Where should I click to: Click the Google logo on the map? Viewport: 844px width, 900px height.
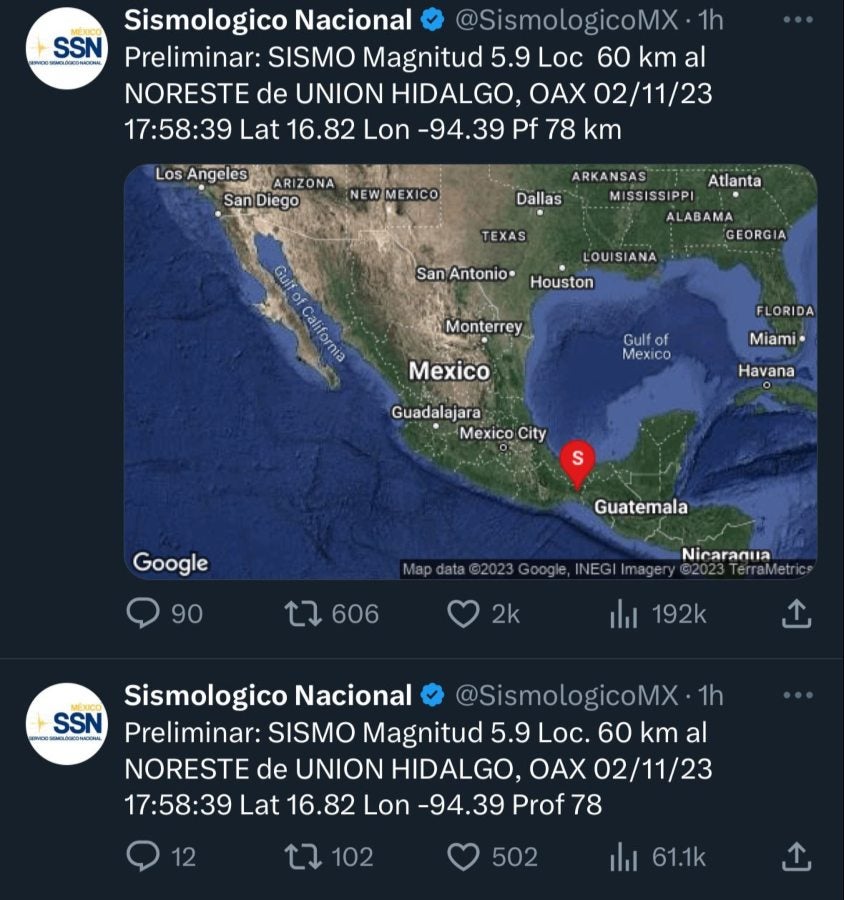tap(171, 563)
